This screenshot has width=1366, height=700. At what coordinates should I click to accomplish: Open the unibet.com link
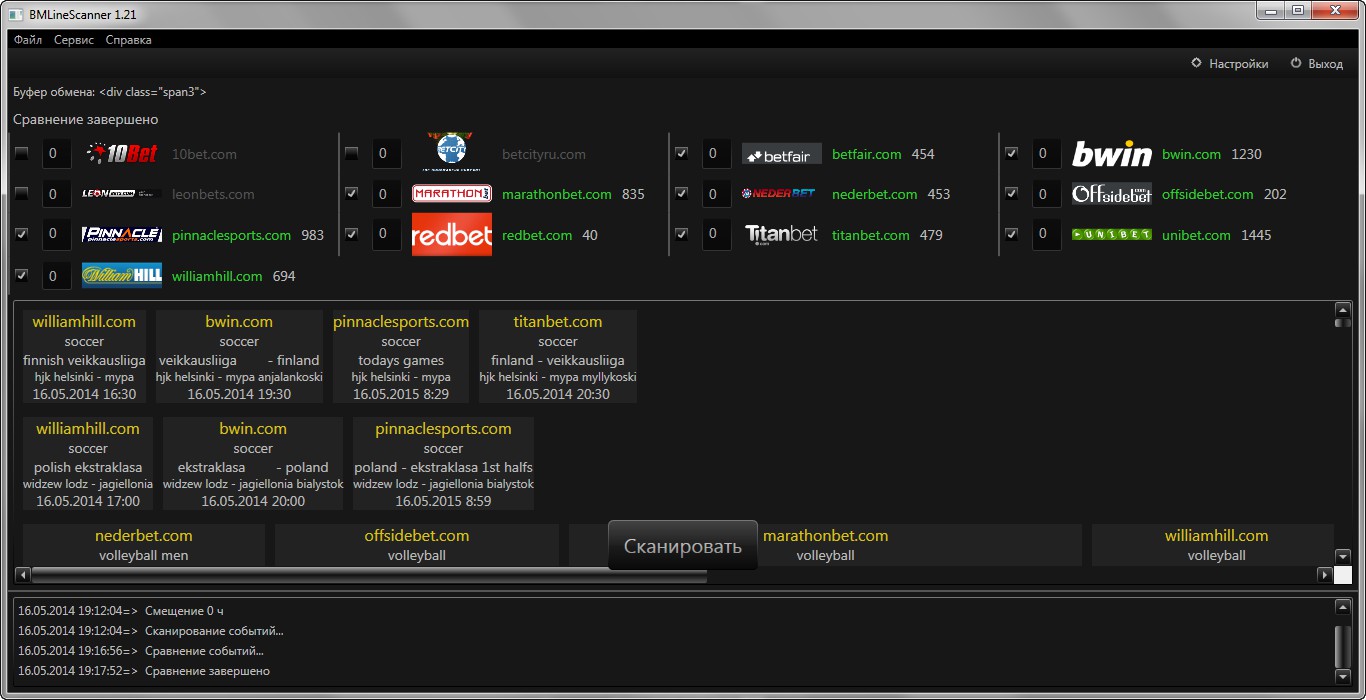pos(1196,235)
